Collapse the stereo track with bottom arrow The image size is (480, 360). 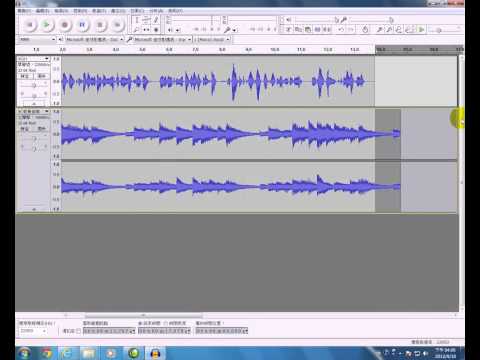(x=33, y=209)
